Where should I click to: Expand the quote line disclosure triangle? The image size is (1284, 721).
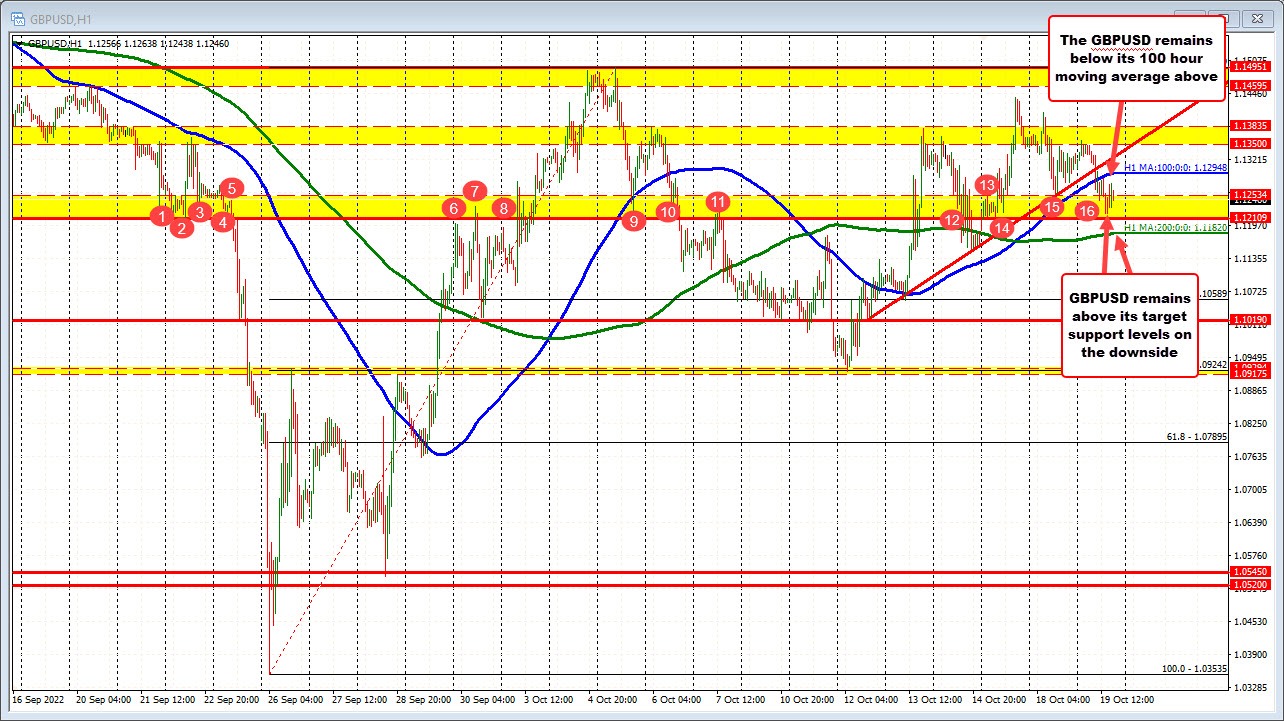pyautogui.click(x=20, y=44)
